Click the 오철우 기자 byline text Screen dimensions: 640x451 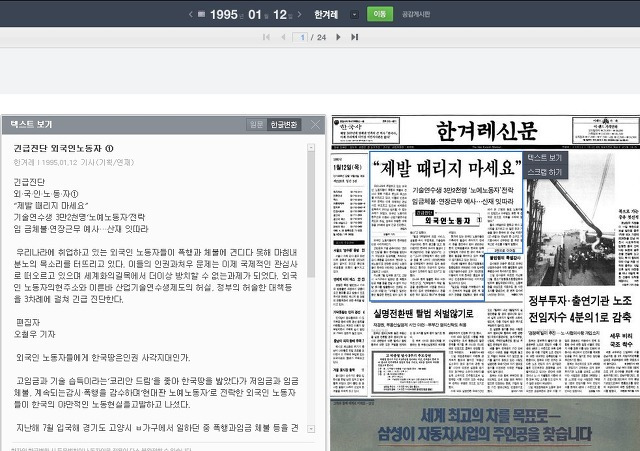pos(35,334)
